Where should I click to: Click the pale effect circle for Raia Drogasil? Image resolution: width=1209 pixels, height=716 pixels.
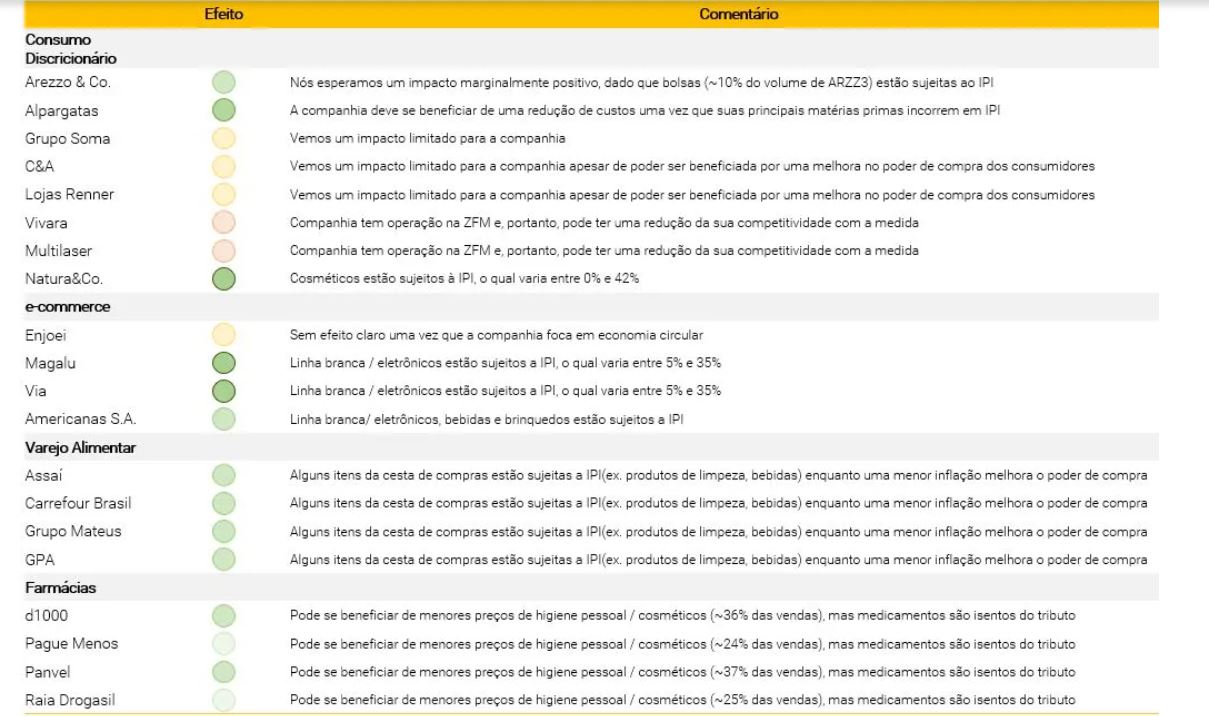pyautogui.click(x=224, y=700)
